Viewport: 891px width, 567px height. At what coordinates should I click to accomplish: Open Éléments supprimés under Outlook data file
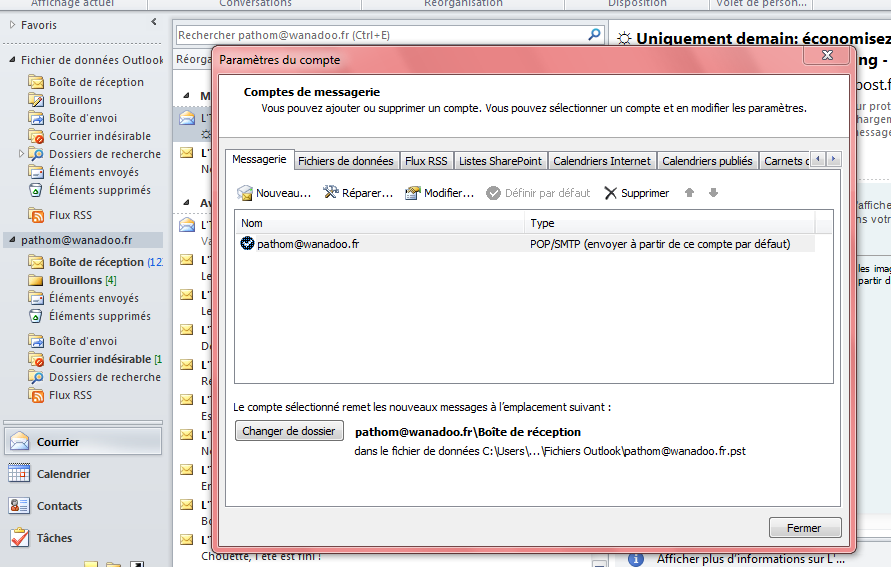point(99,190)
